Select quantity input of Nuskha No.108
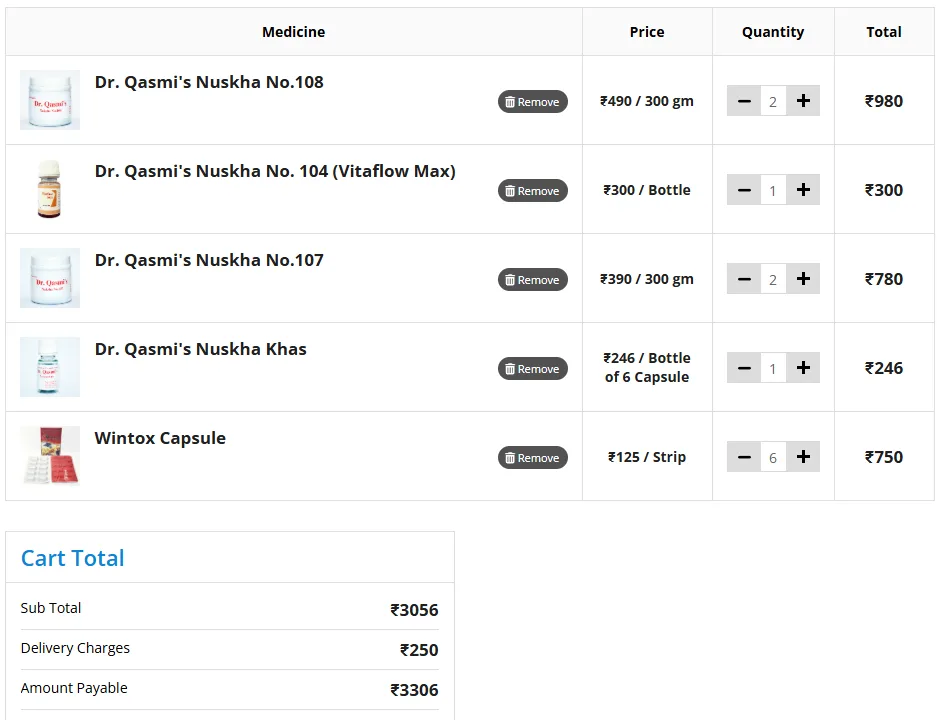949x720 pixels. (x=773, y=101)
